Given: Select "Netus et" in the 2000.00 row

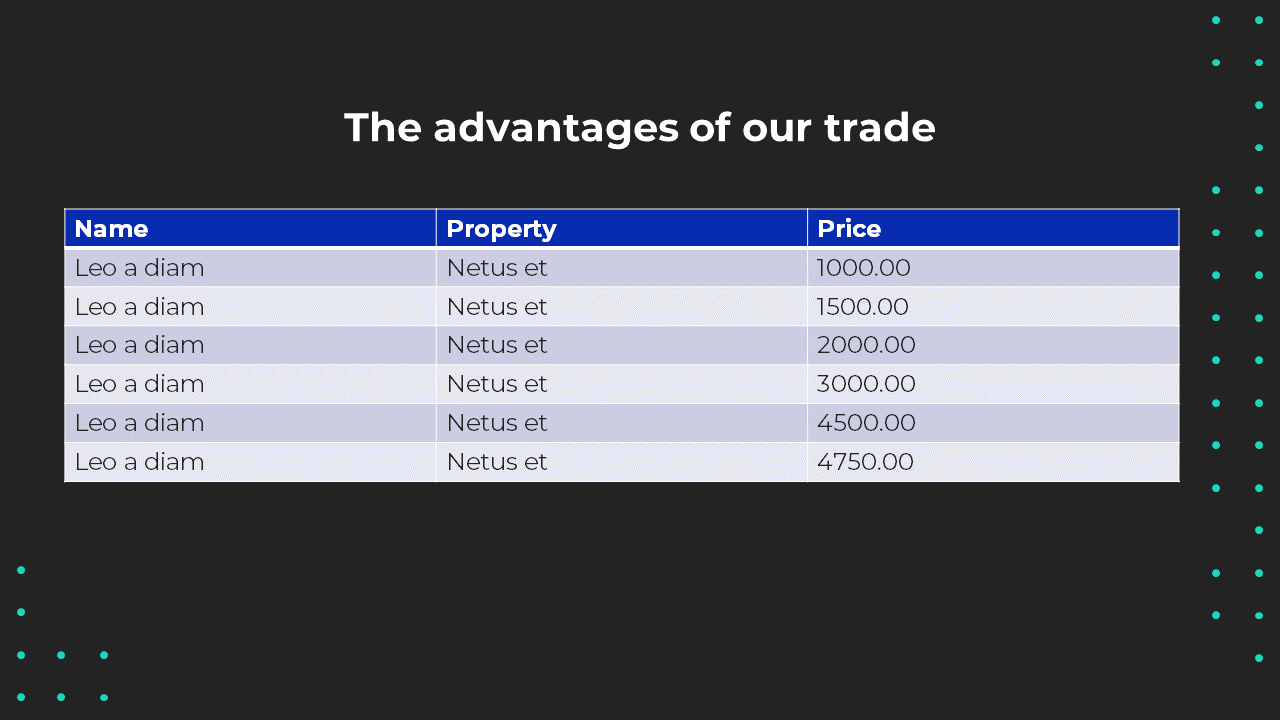Looking at the screenshot, I should coord(497,345).
